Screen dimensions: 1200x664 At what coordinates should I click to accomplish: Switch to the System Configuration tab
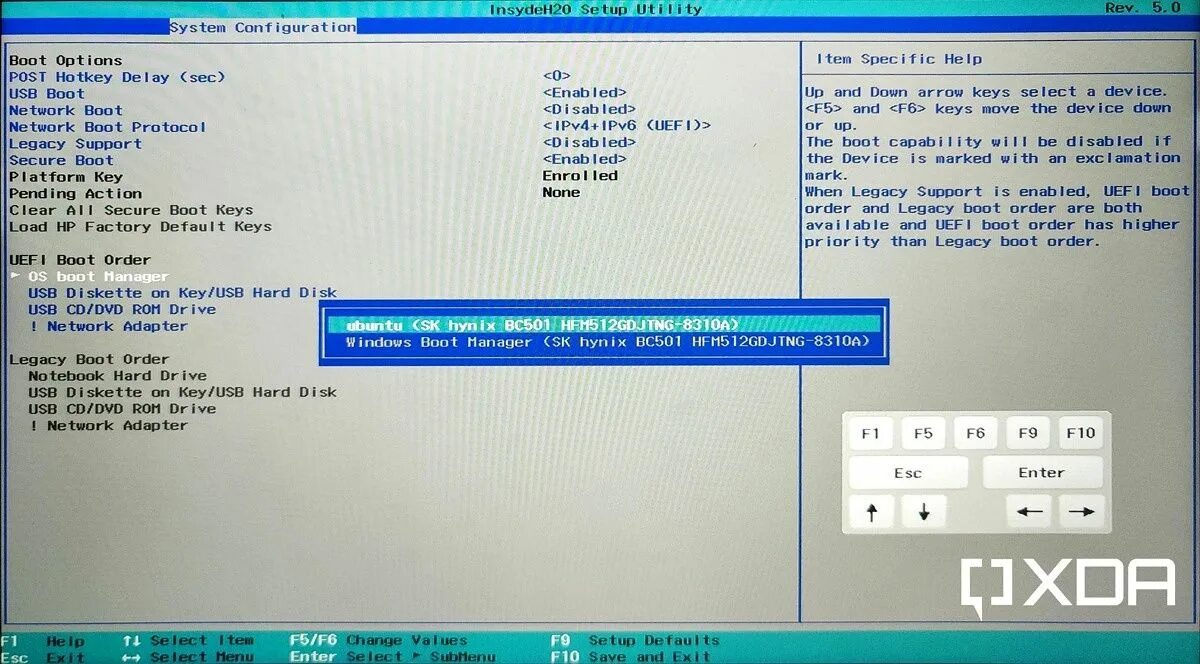pyautogui.click(x=263, y=27)
